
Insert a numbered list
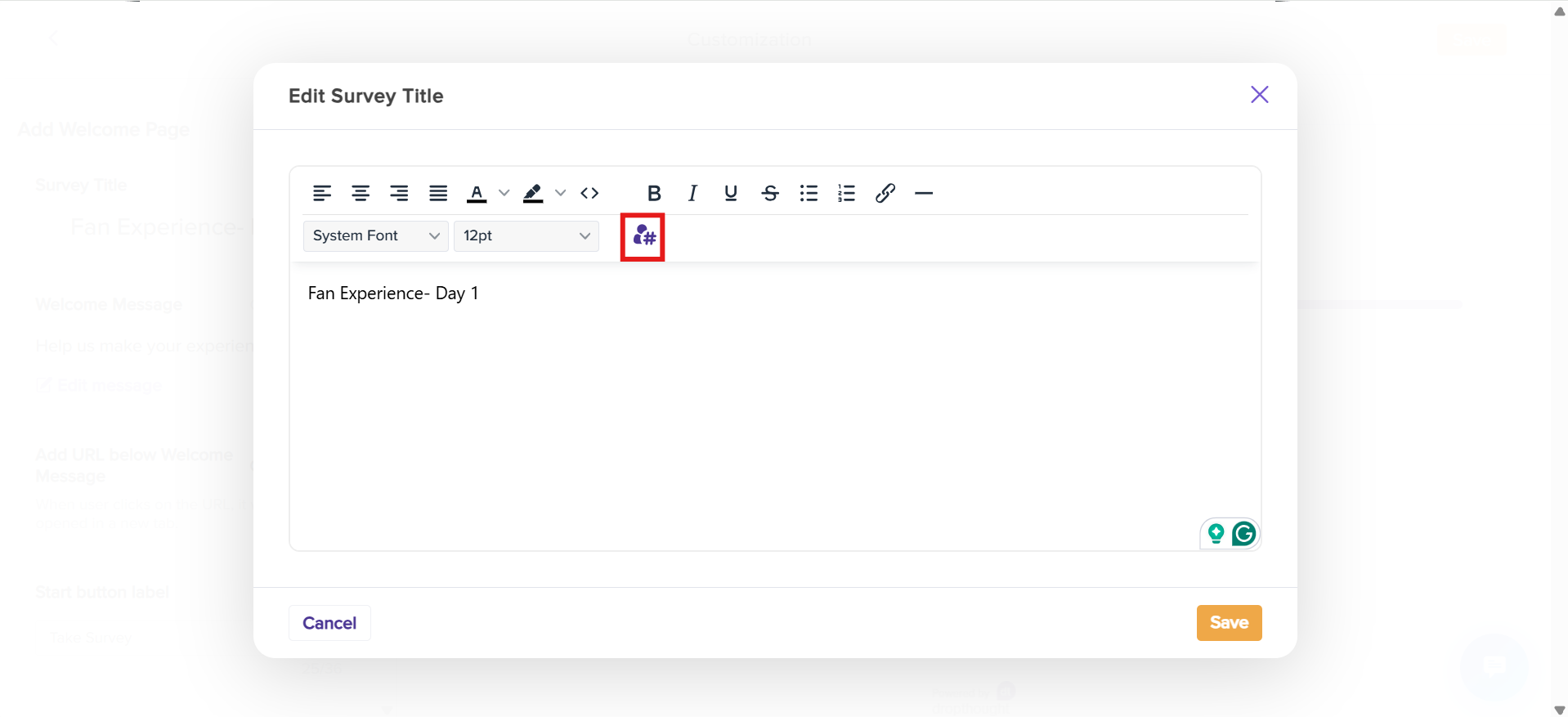click(847, 193)
